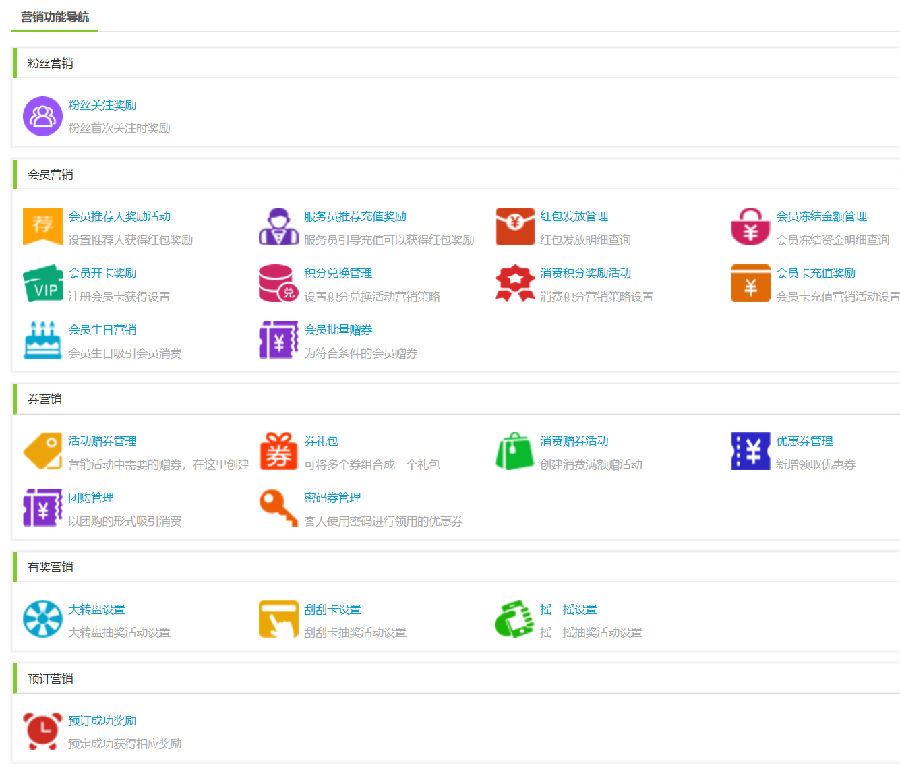Image resolution: width=900 pixels, height=765 pixels.
Task: Open the 会员推荐人奖励活动 link
Action: pos(119,216)
